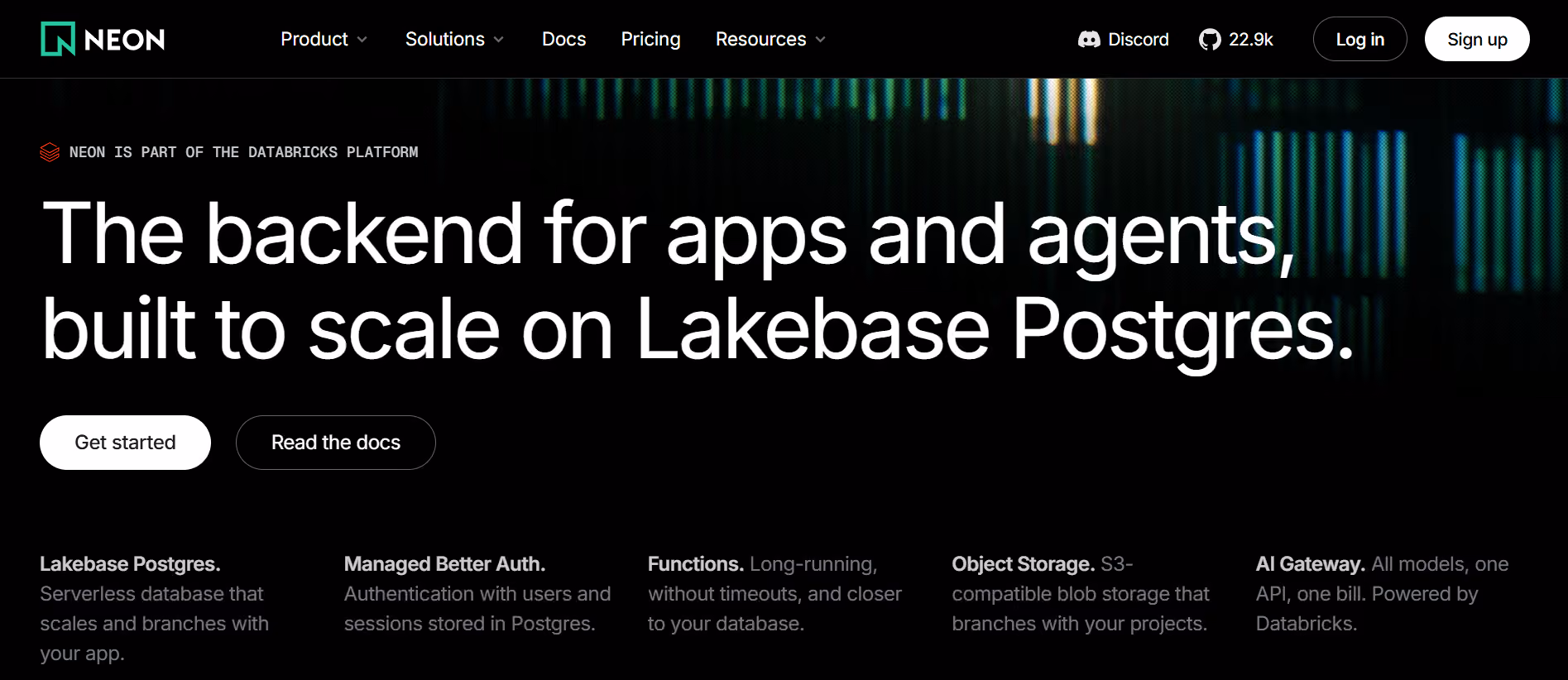Click the 'Object Storage.' feature heading
This screenshot has width=1568, height=680.
click(1024, 564)
